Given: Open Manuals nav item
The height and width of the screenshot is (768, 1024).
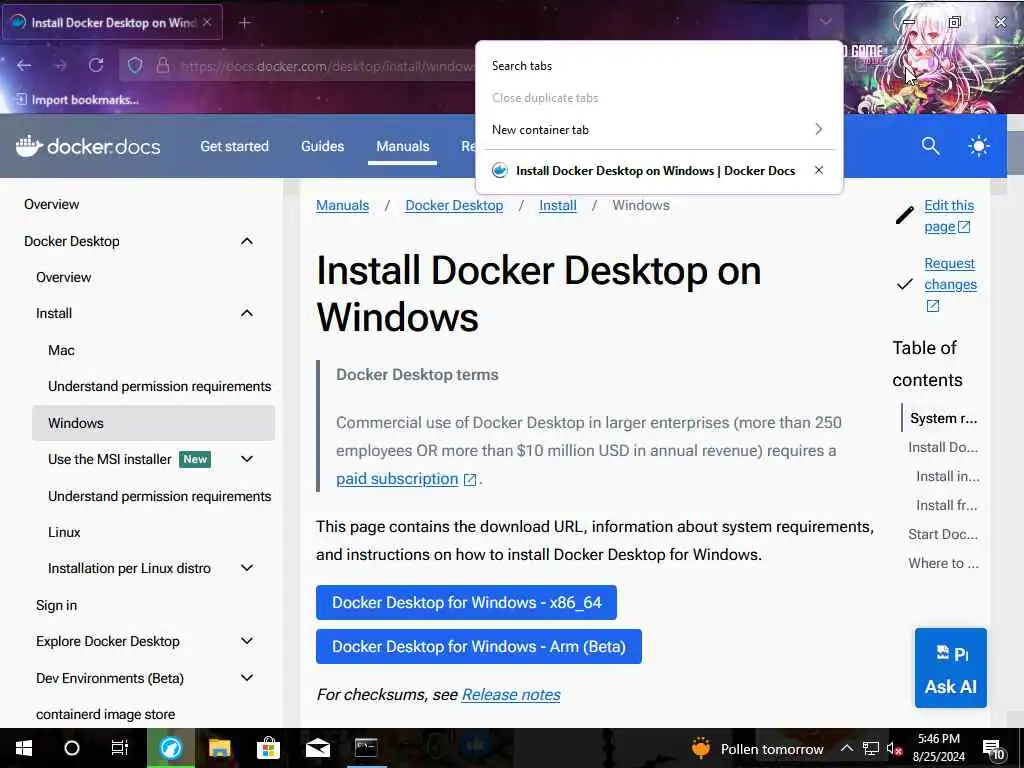Looking at the screenshot, I should point(402,146).
